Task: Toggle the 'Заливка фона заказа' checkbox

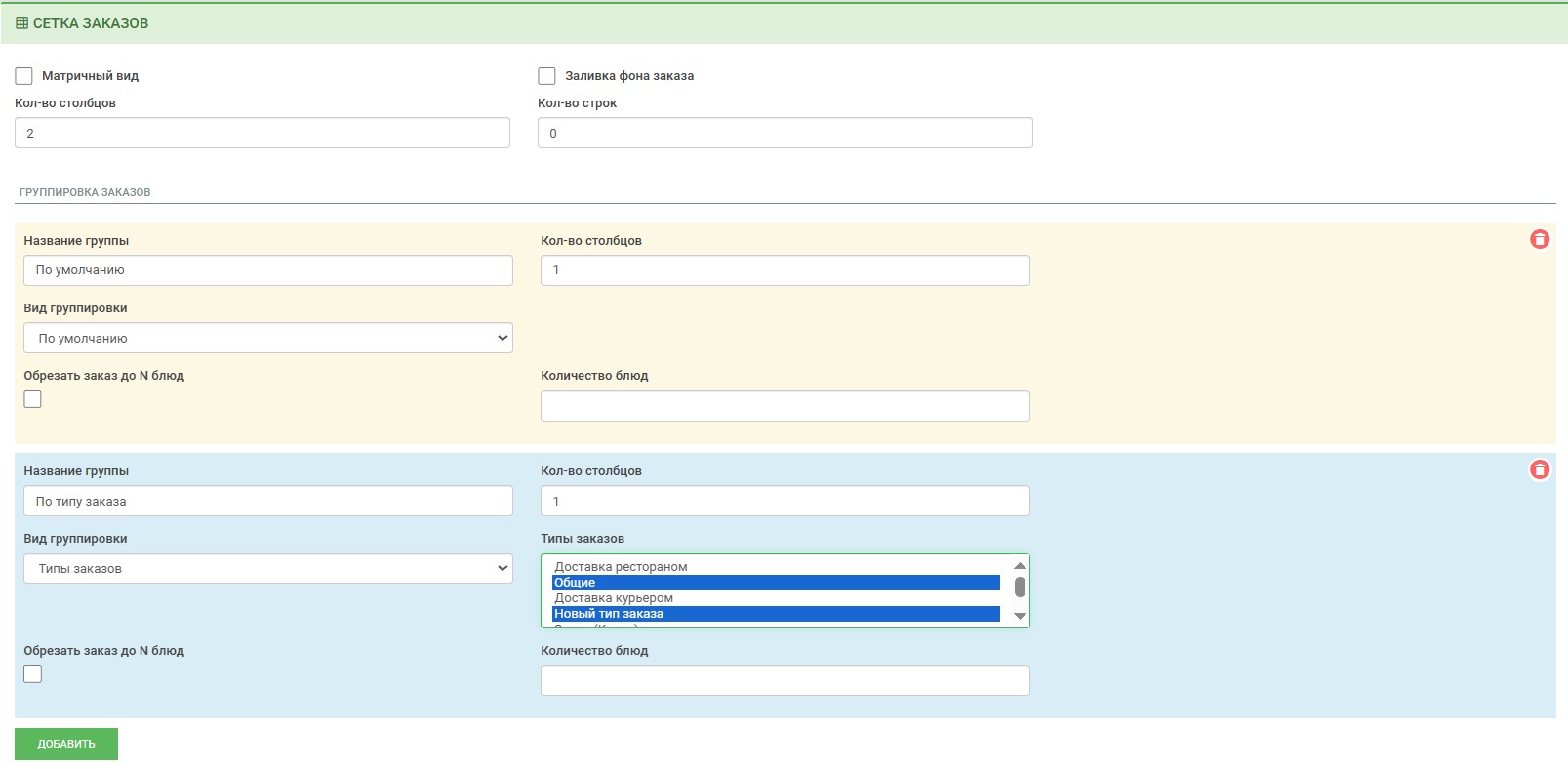Action: tap(546, 76)
